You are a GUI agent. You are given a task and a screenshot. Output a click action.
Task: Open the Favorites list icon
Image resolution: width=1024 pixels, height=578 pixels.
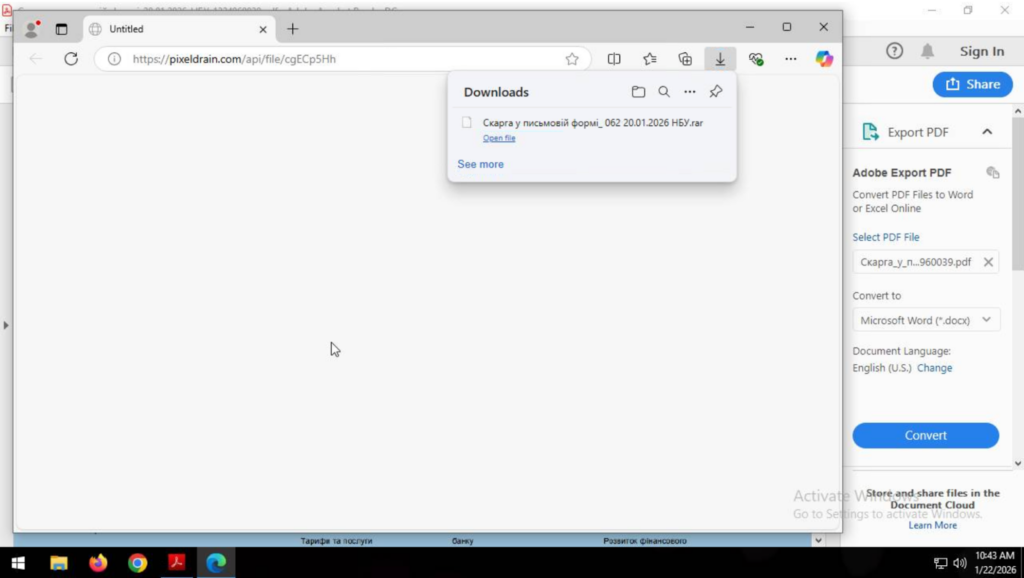pos(650,59)
